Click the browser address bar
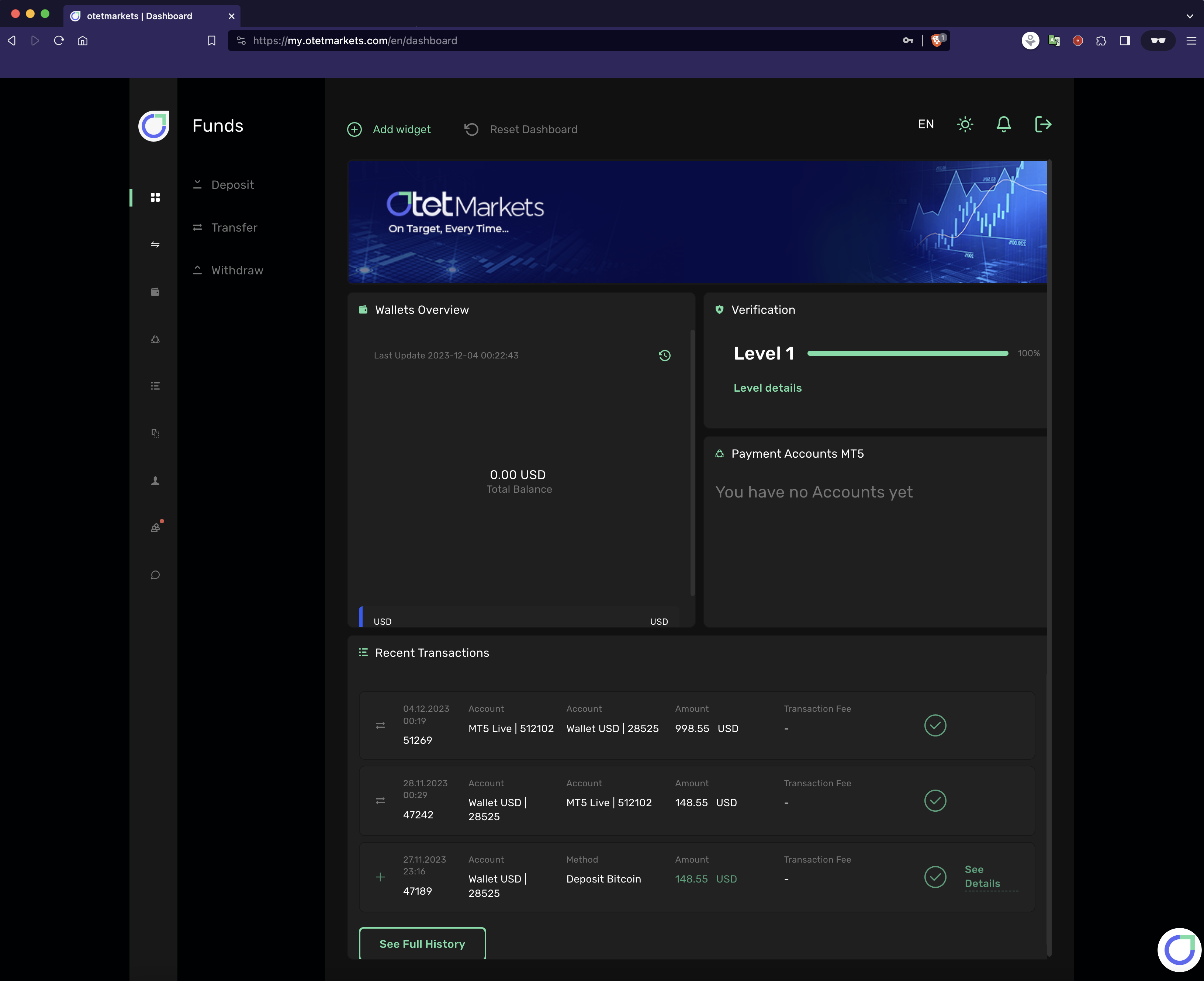Image resolution: width=1204 pixels, height=981 pixels. tap(565, 41)
